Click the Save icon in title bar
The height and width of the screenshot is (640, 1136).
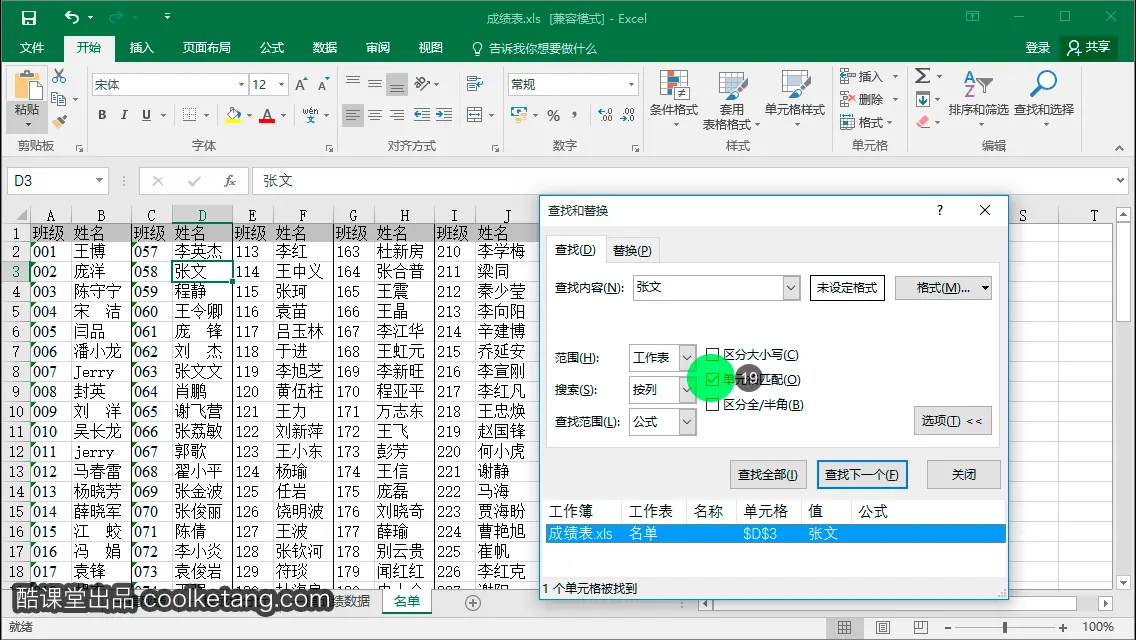point(28,18)
